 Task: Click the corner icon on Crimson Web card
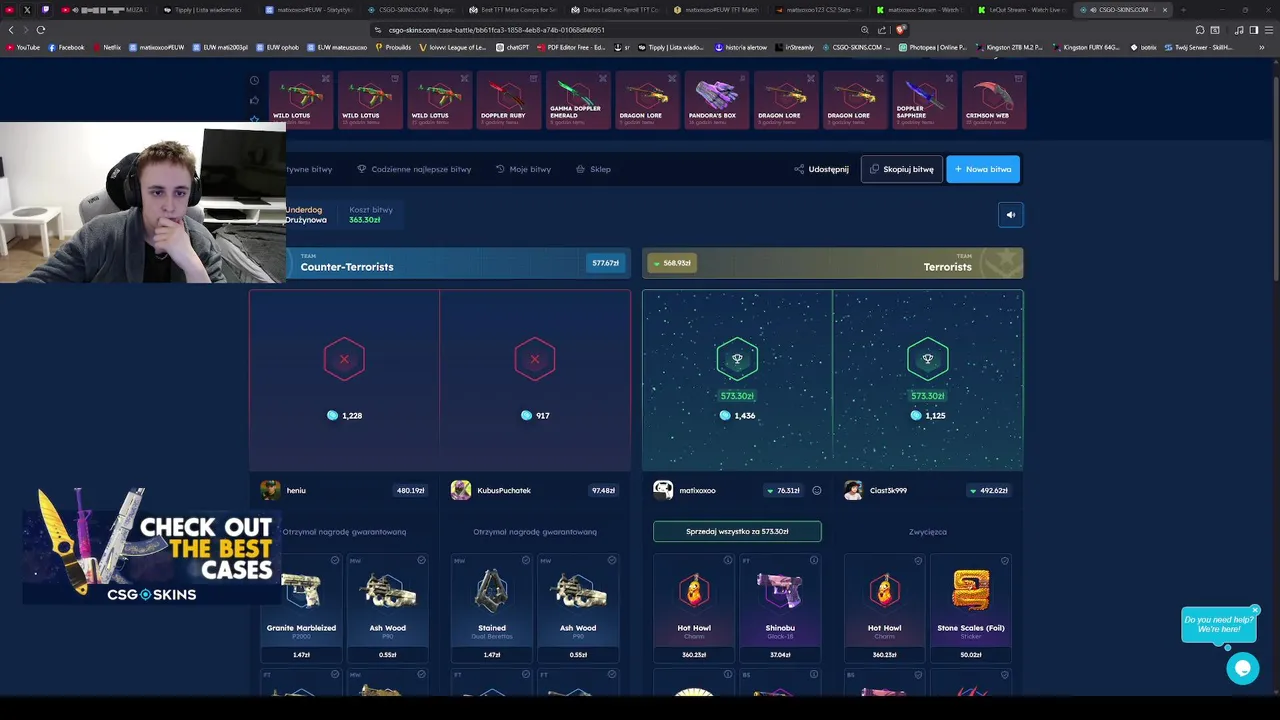click(1018, 78)
